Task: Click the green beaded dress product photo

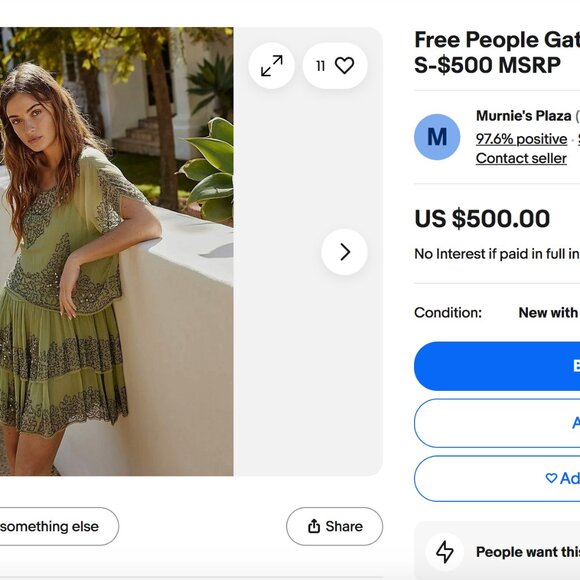Action: (117, 252)
